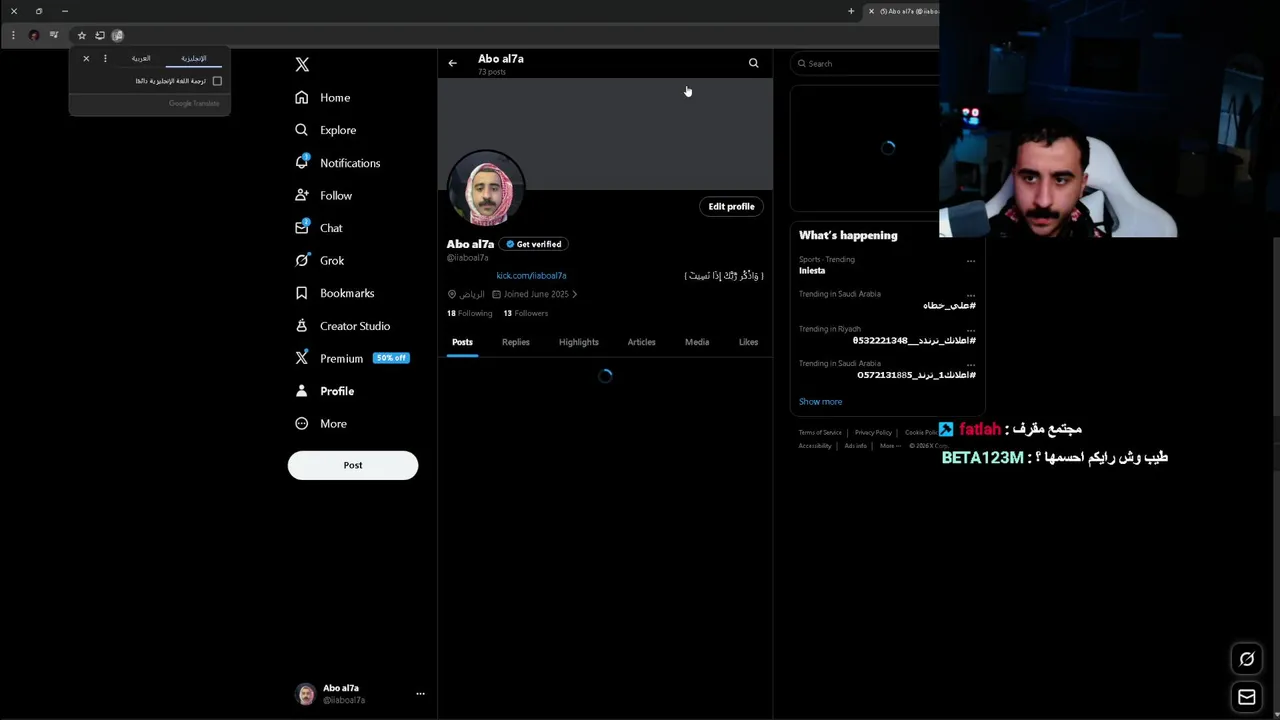Image resolution: width=1280 pixels, height=720 pixels.
Task: Bookmark this page with the star icon
Action: 82,35
